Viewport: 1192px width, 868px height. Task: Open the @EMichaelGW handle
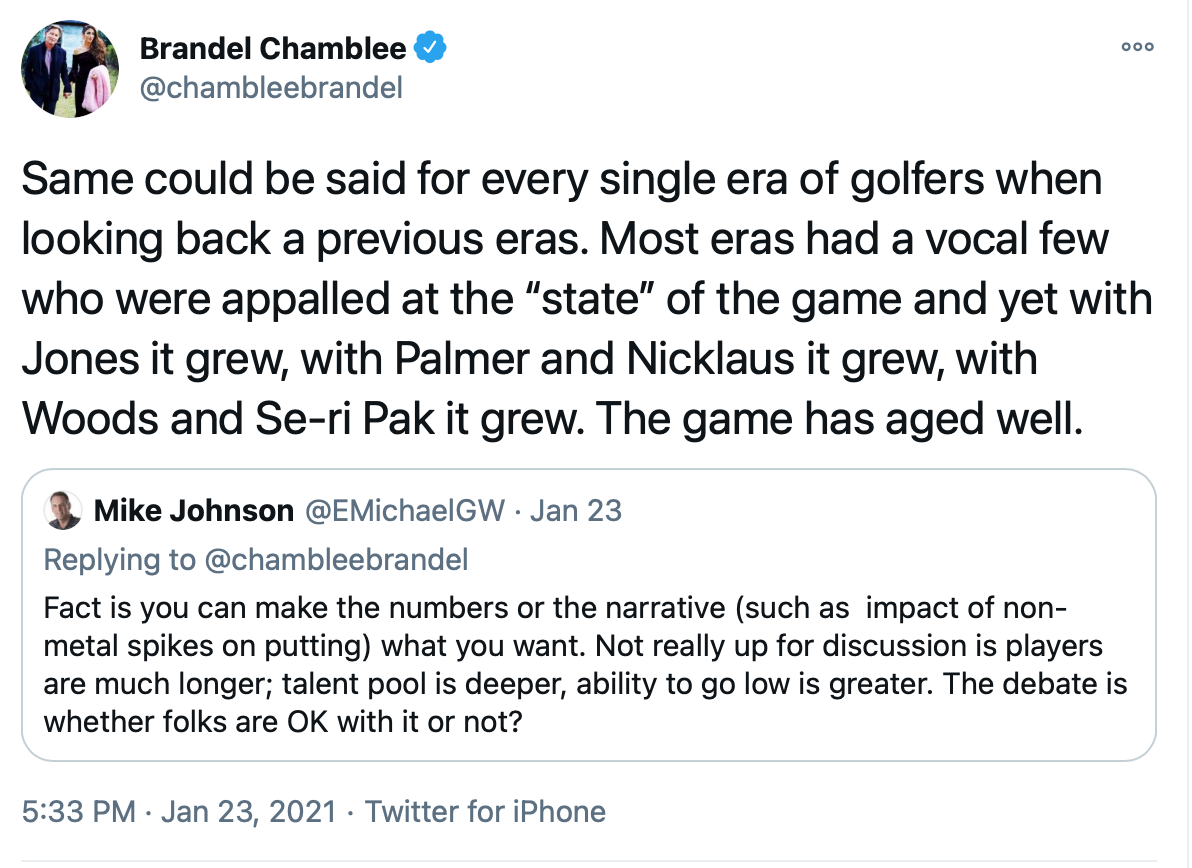404,511
